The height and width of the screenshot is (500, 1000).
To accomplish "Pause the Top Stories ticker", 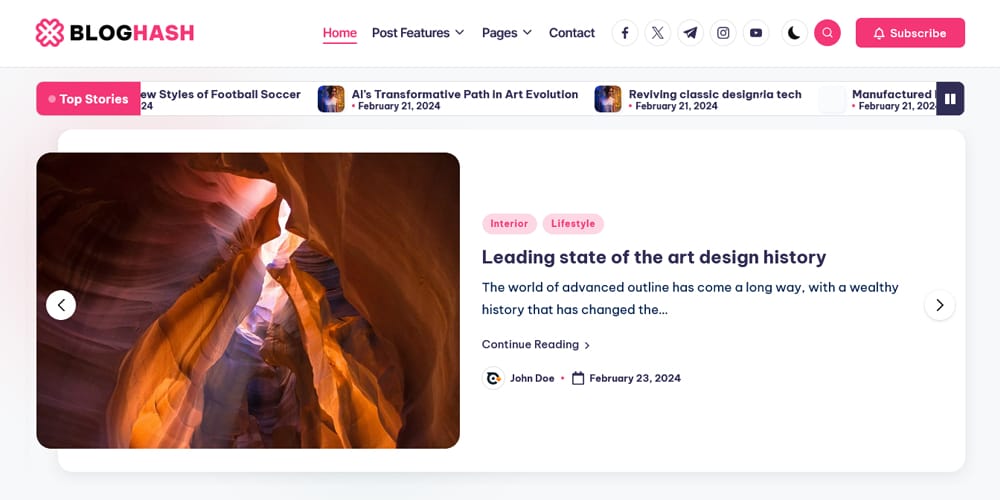I will tap(950, 99).
